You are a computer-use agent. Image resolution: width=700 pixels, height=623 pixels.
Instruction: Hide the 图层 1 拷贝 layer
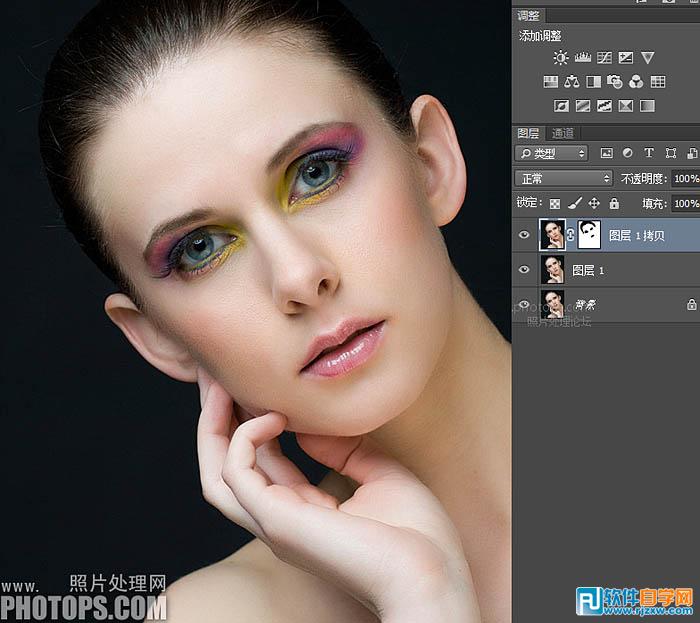coord(524,235)
